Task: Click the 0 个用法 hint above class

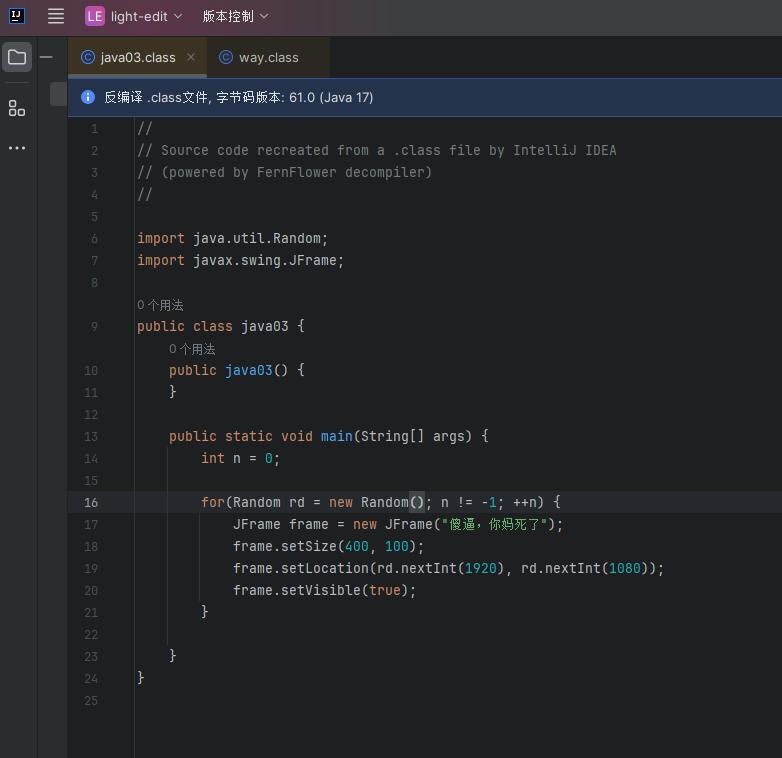Action: click(x=160, y=305)
